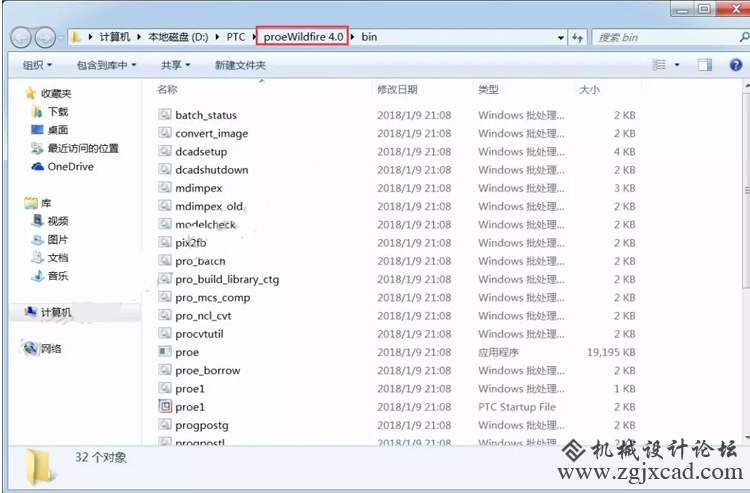Click the change view icon
750x493 pixels.
(x=659, y=65)
